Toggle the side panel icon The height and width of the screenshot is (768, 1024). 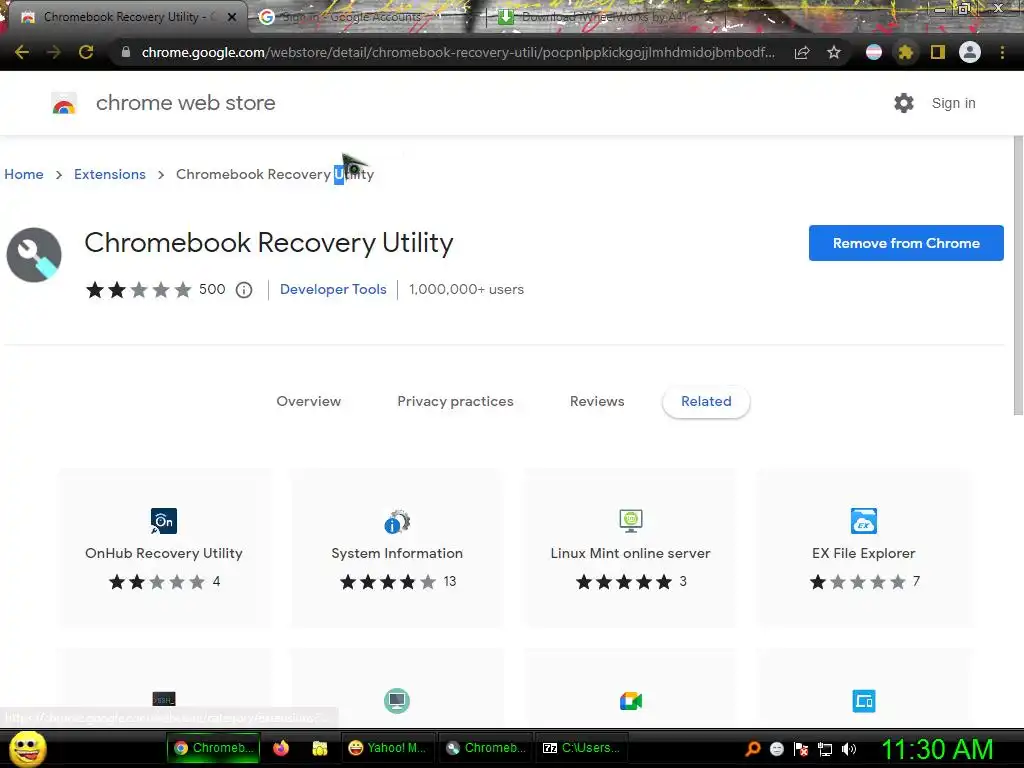938,52
